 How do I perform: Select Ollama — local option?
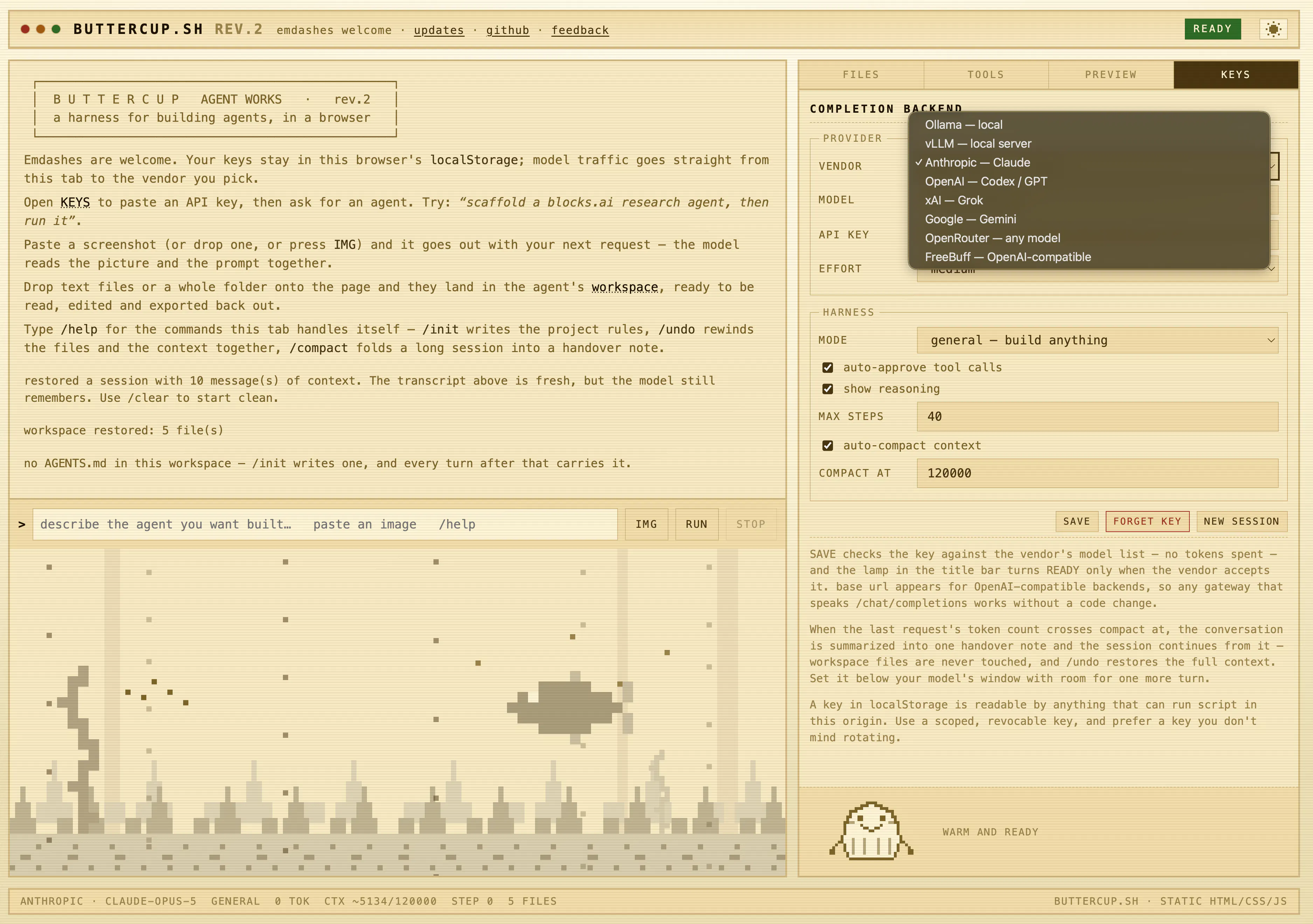[x=1089, y=125]
